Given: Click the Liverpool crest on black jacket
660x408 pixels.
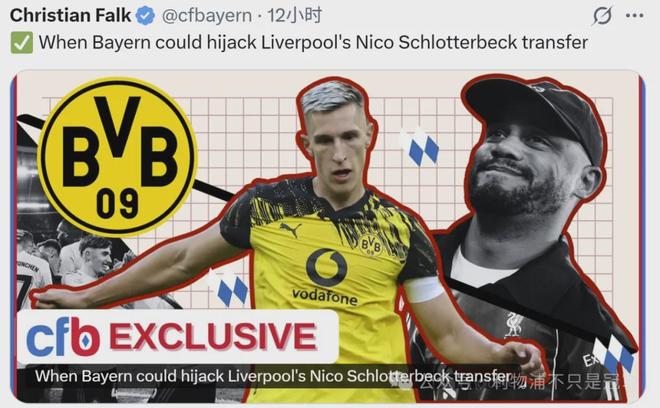Looking at the screenshot, I should (514, 325).
